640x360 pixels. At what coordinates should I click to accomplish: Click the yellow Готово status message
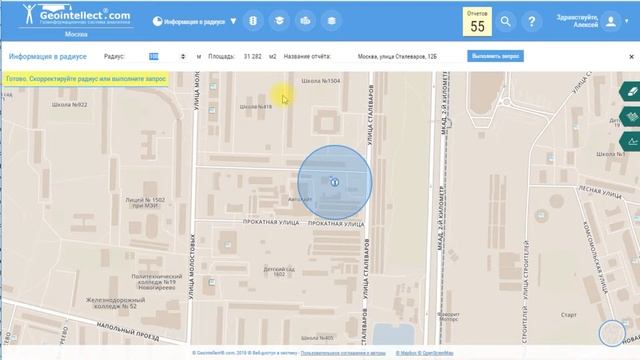click(x=86, y=79)
